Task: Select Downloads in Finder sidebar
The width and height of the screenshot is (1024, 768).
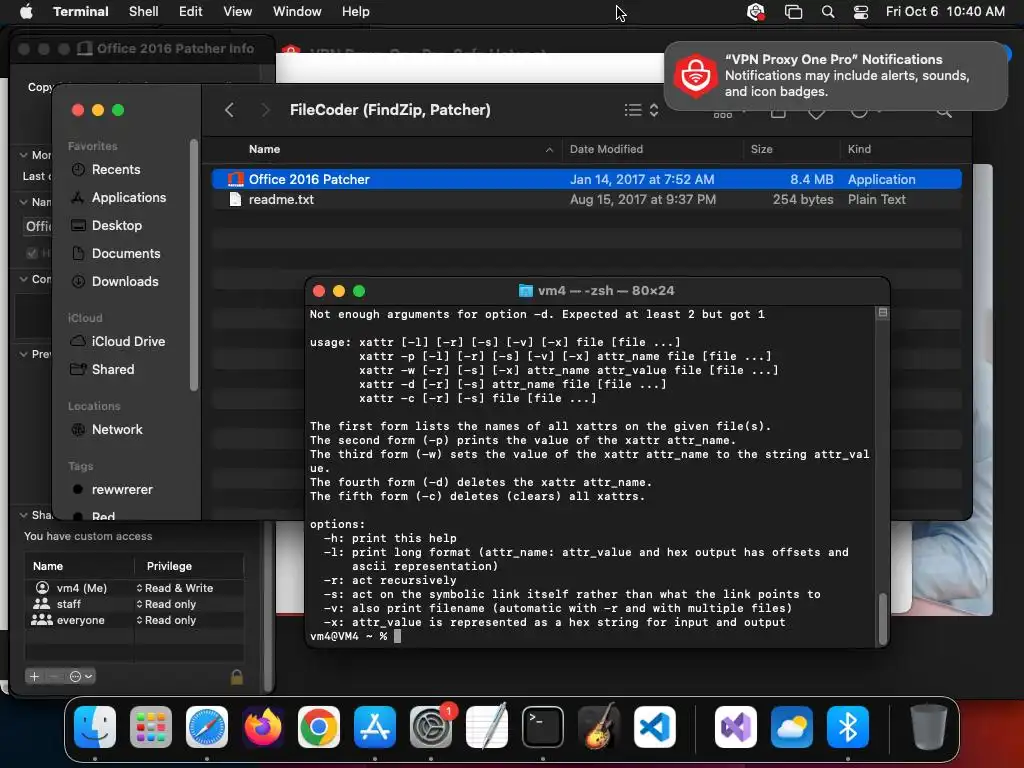Action: tap(125, 281)
